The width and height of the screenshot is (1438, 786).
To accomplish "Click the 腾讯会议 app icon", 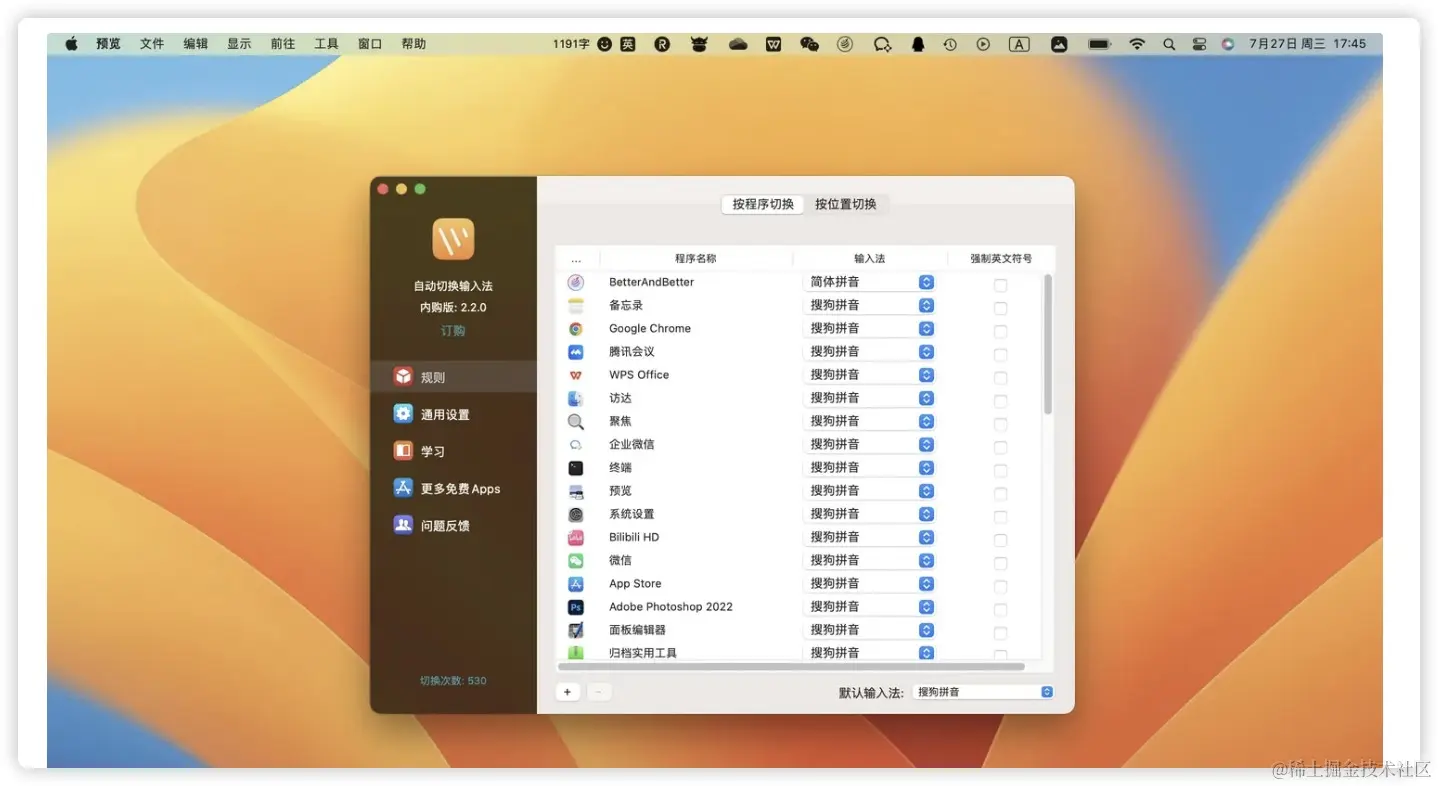I will click(x=575, y=352).
